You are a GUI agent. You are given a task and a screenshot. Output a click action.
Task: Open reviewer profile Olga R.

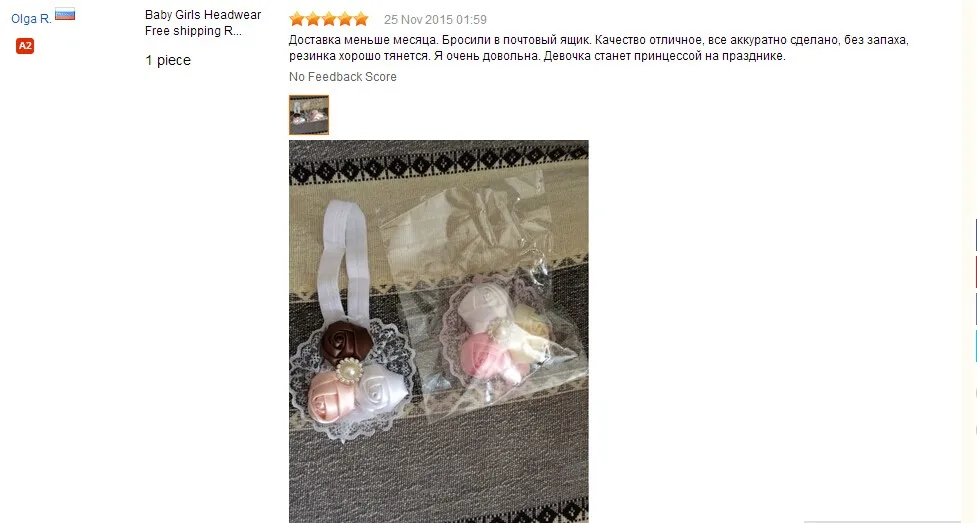click(x=31, y=19)
